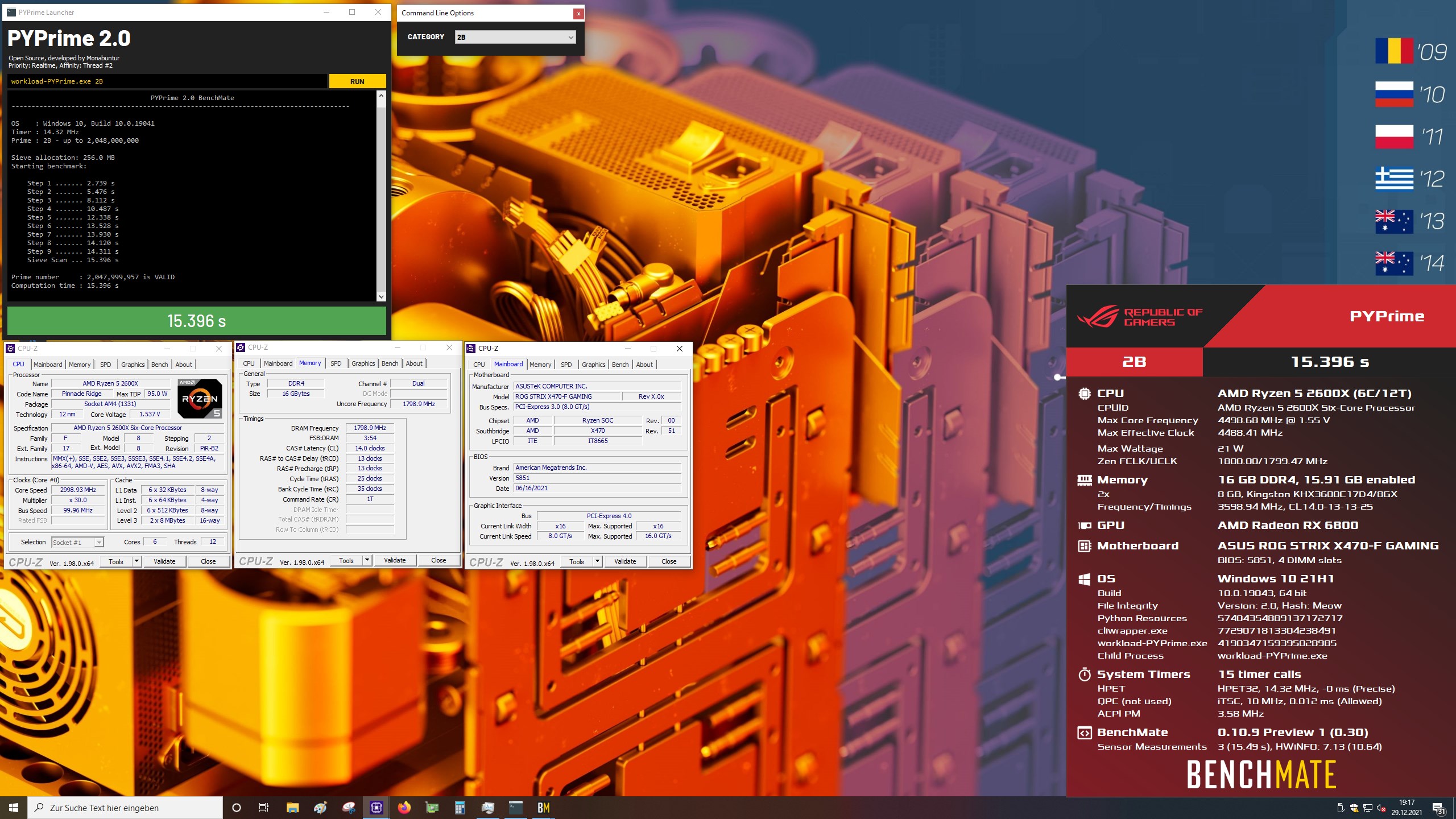The height and width of the screenshot is (819, 1456).
Task: Click the taskbar clock showing 19:17
Action: tap(1407, 808)
